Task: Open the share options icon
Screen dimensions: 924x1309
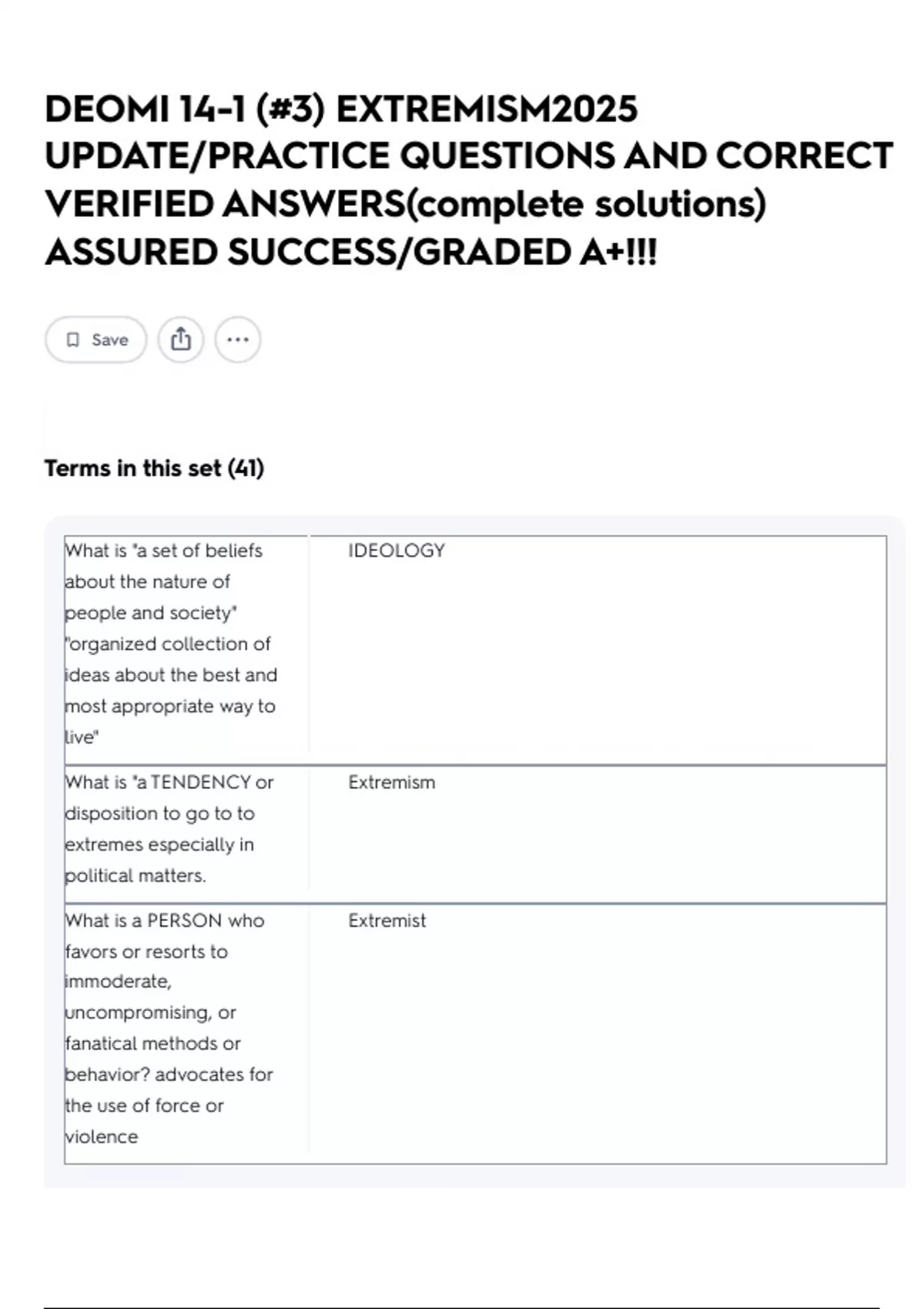Action: [181, 340]
